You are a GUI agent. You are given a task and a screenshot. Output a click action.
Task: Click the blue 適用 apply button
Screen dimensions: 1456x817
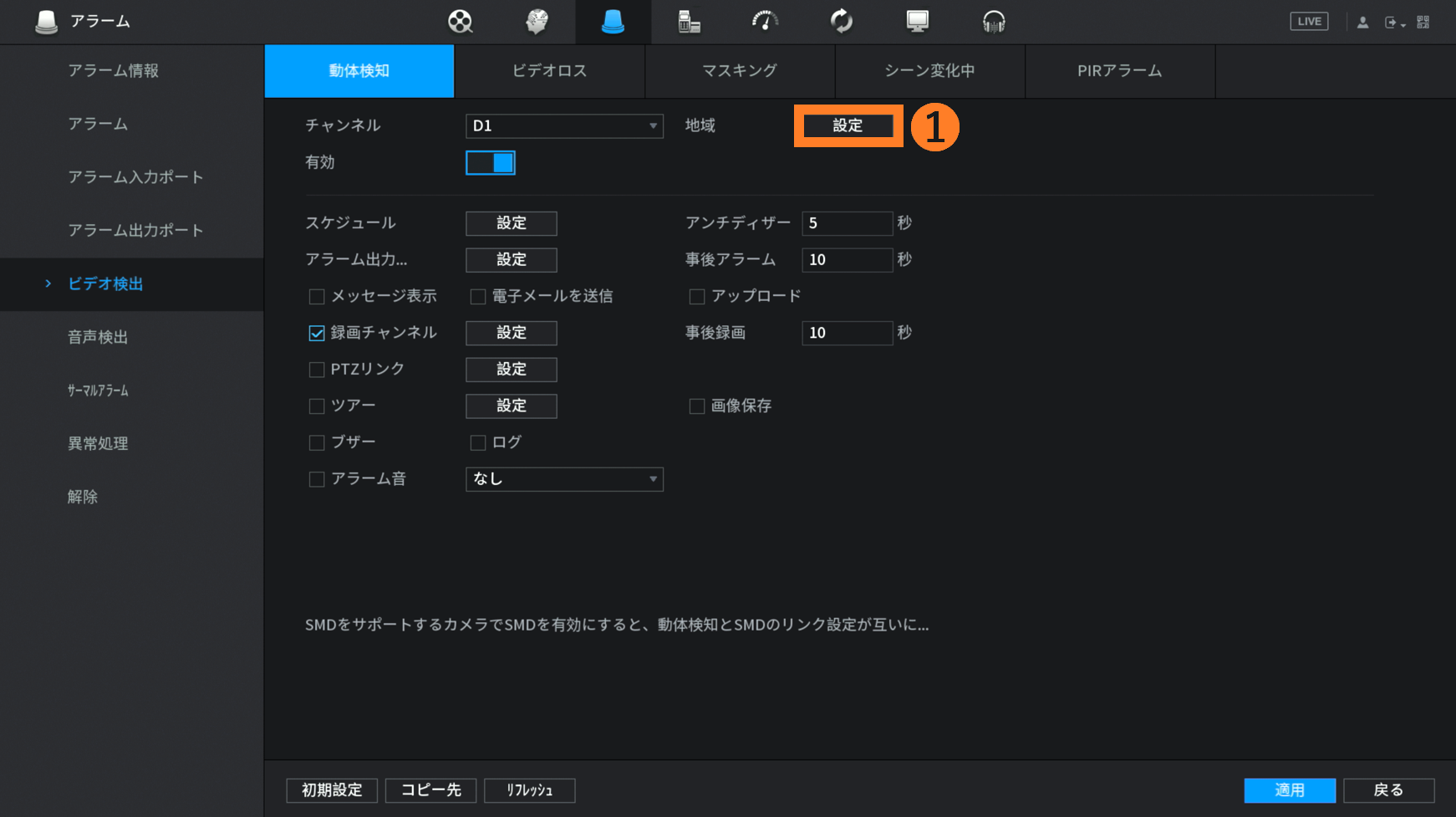[x=1289, y=790]
